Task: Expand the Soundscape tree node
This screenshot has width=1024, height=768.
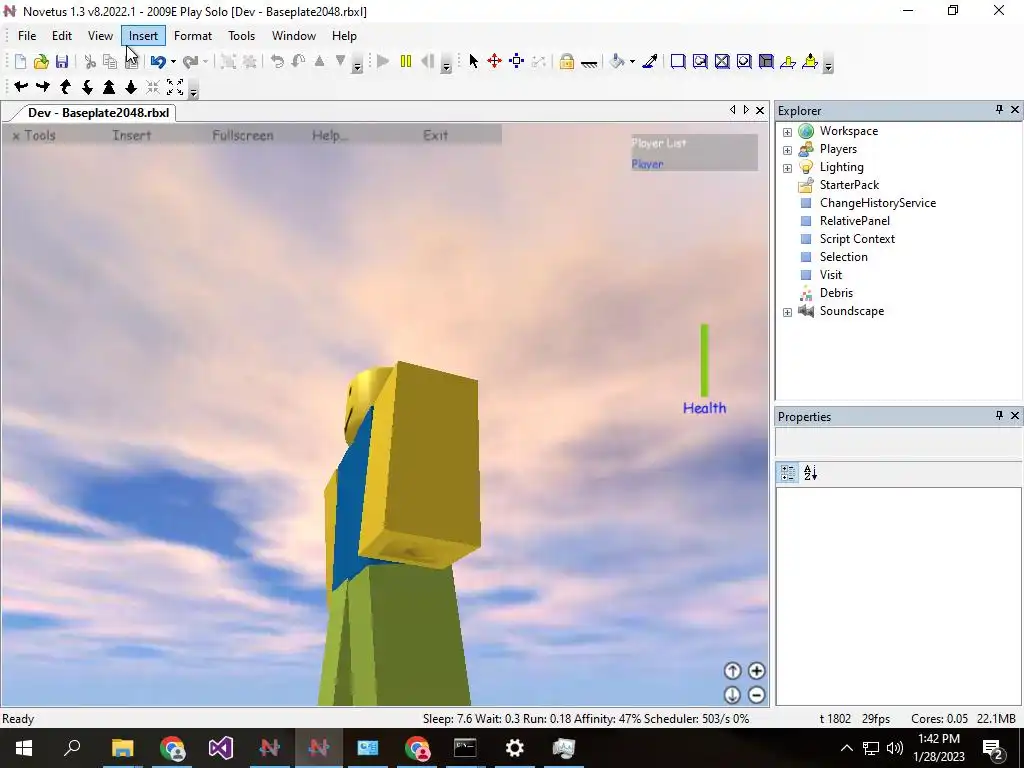Action: [x=788, y=312]
